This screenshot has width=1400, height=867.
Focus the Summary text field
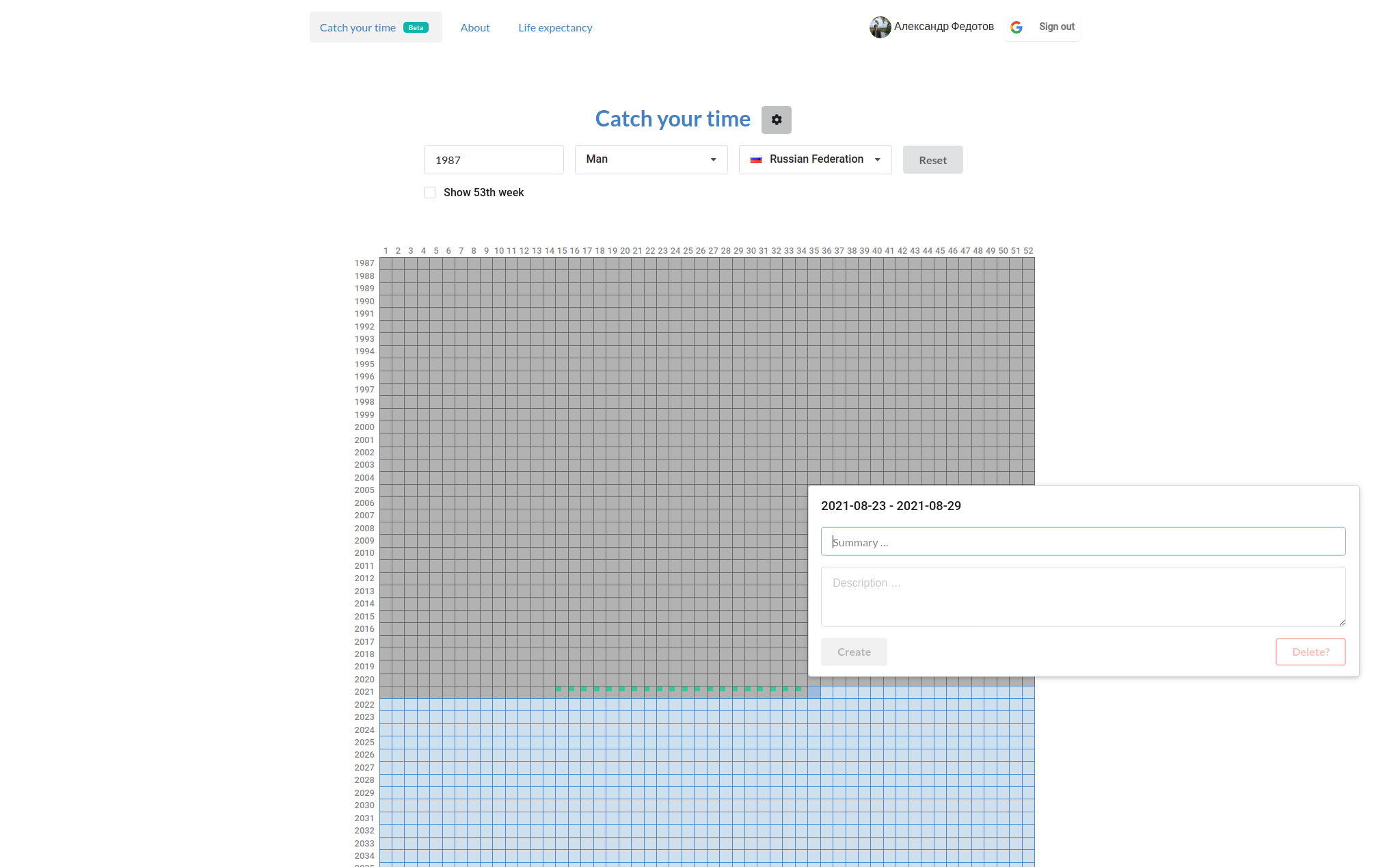[1083, 542]
